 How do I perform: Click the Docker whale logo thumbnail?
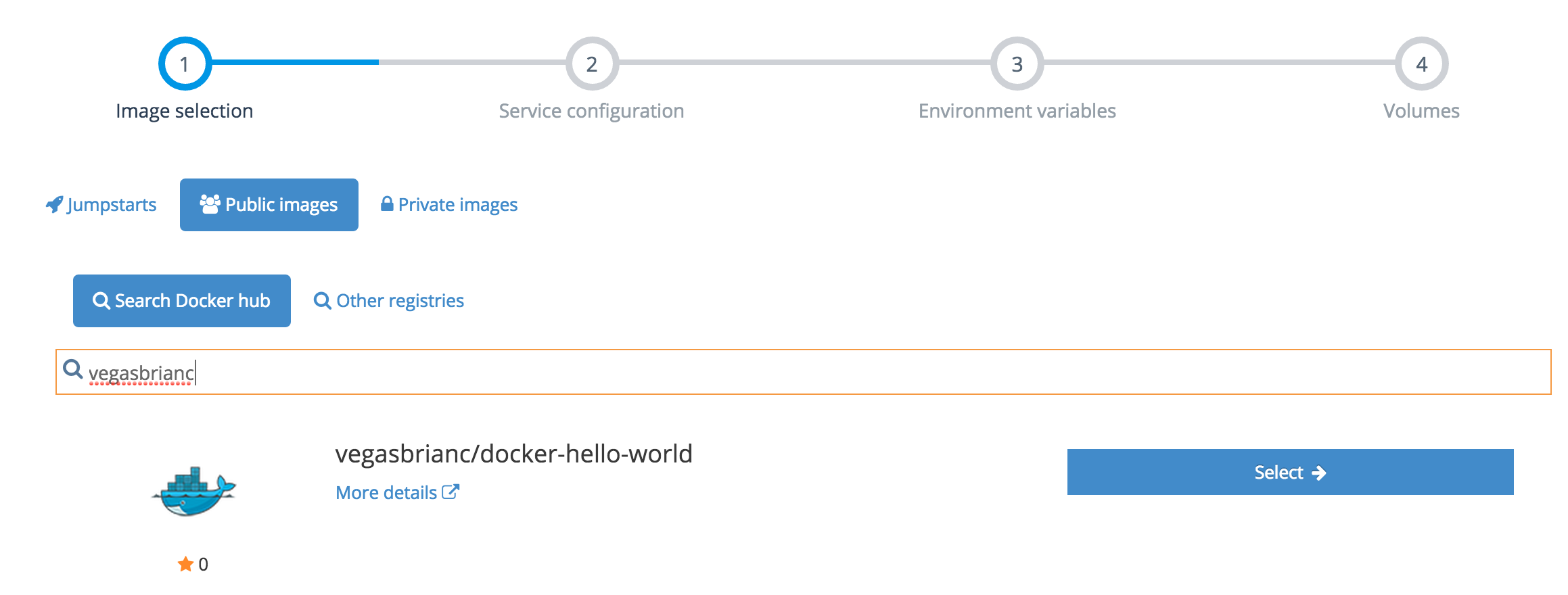click(194, 492)
